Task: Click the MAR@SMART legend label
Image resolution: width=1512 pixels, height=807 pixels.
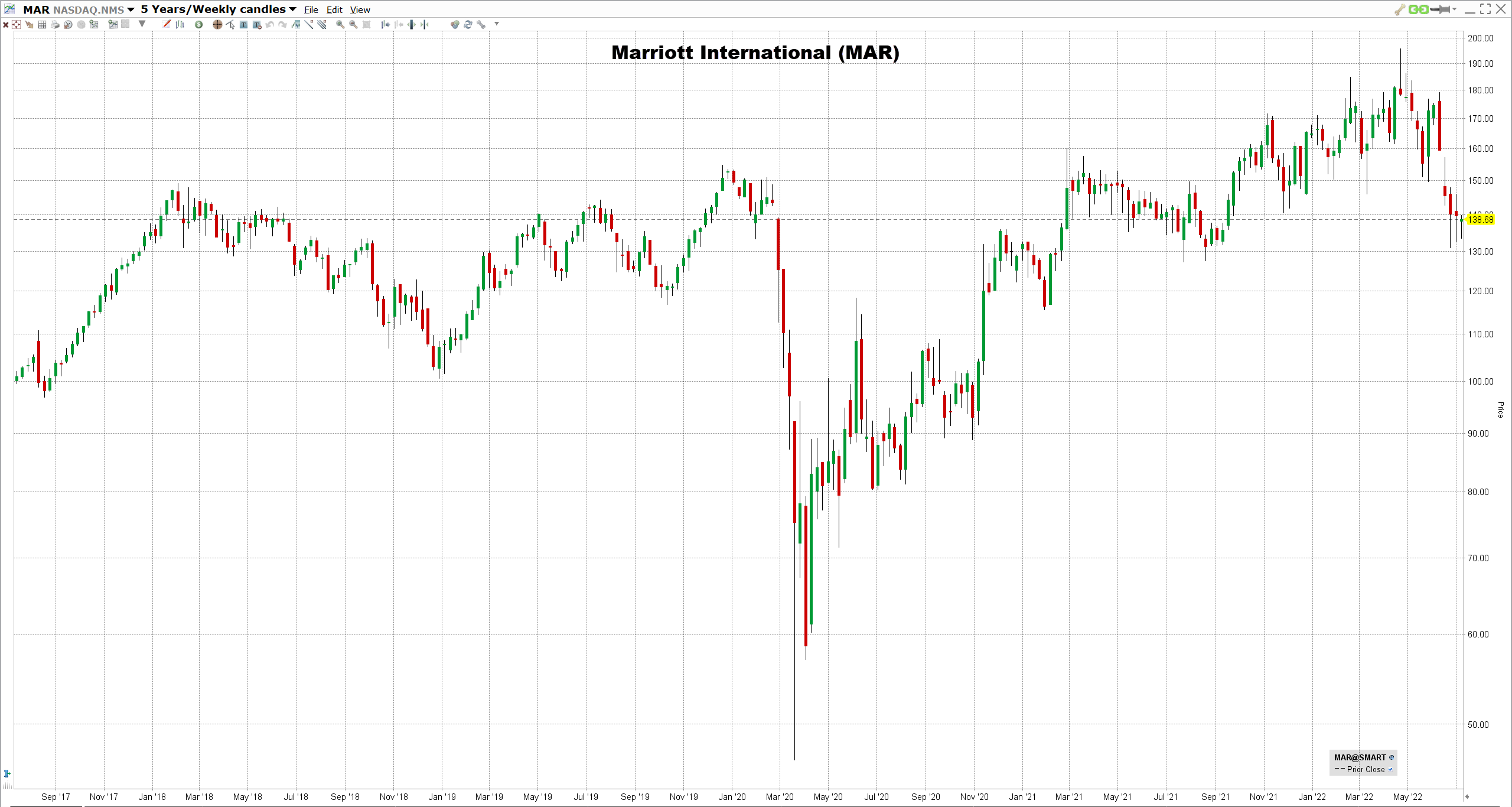Action: pos(1360,757)
